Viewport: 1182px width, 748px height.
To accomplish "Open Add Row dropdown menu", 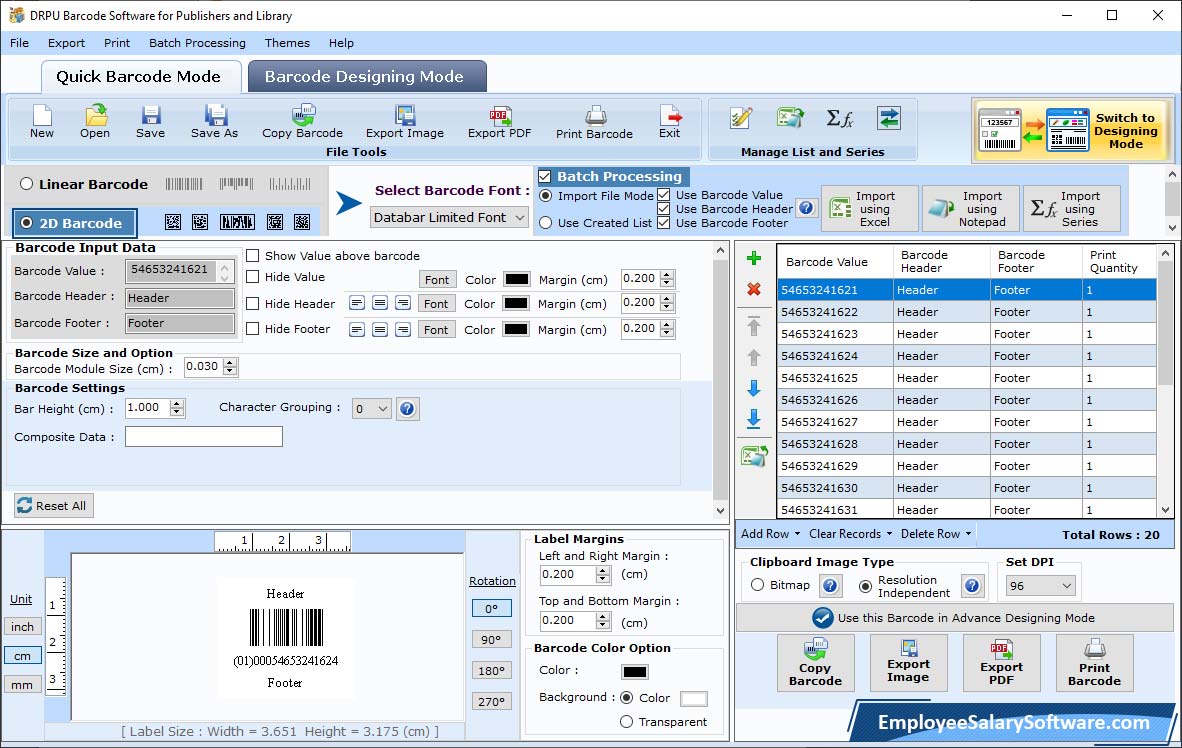I will (770, 534).
